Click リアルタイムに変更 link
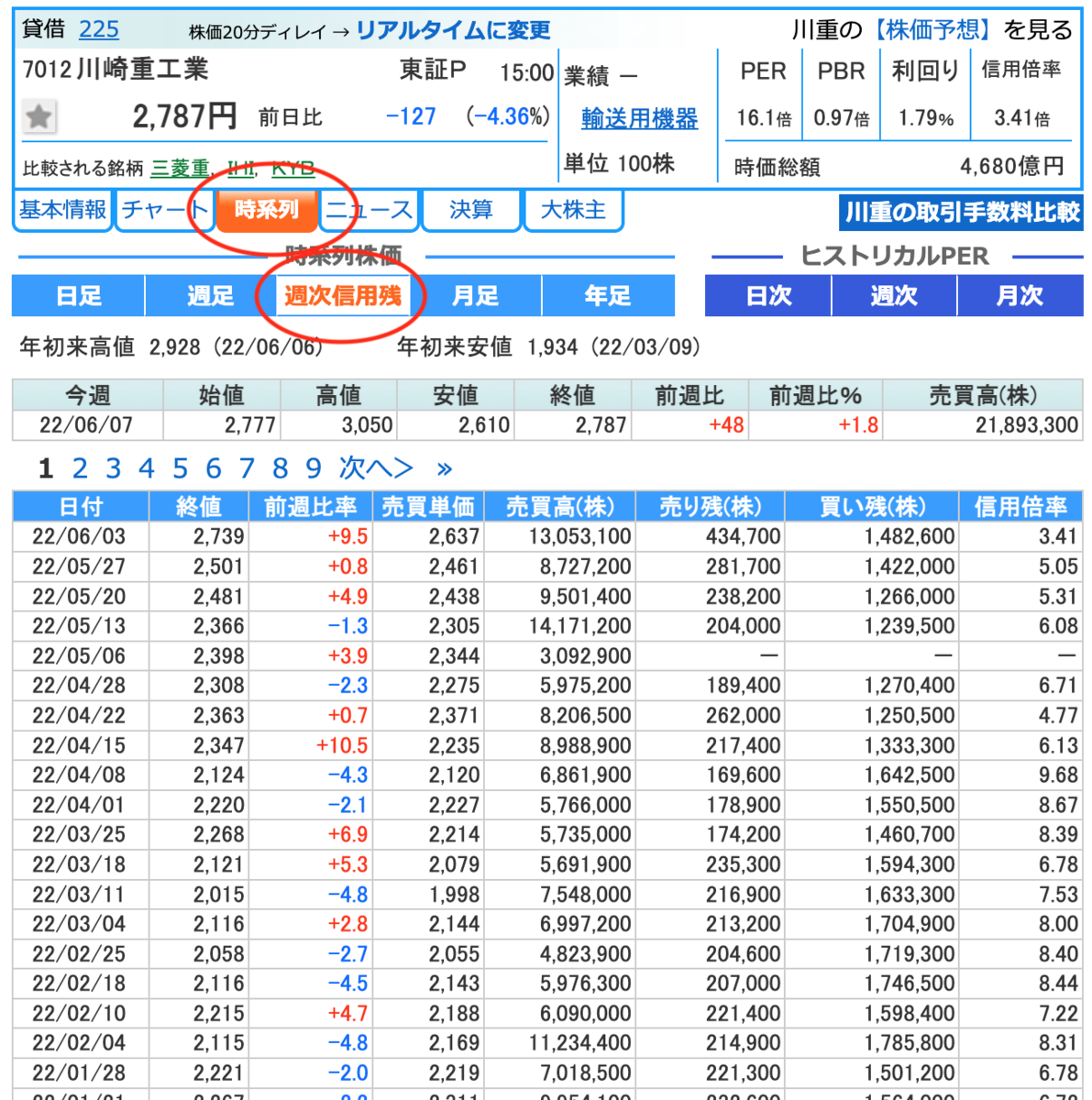 tap(453, 30)
